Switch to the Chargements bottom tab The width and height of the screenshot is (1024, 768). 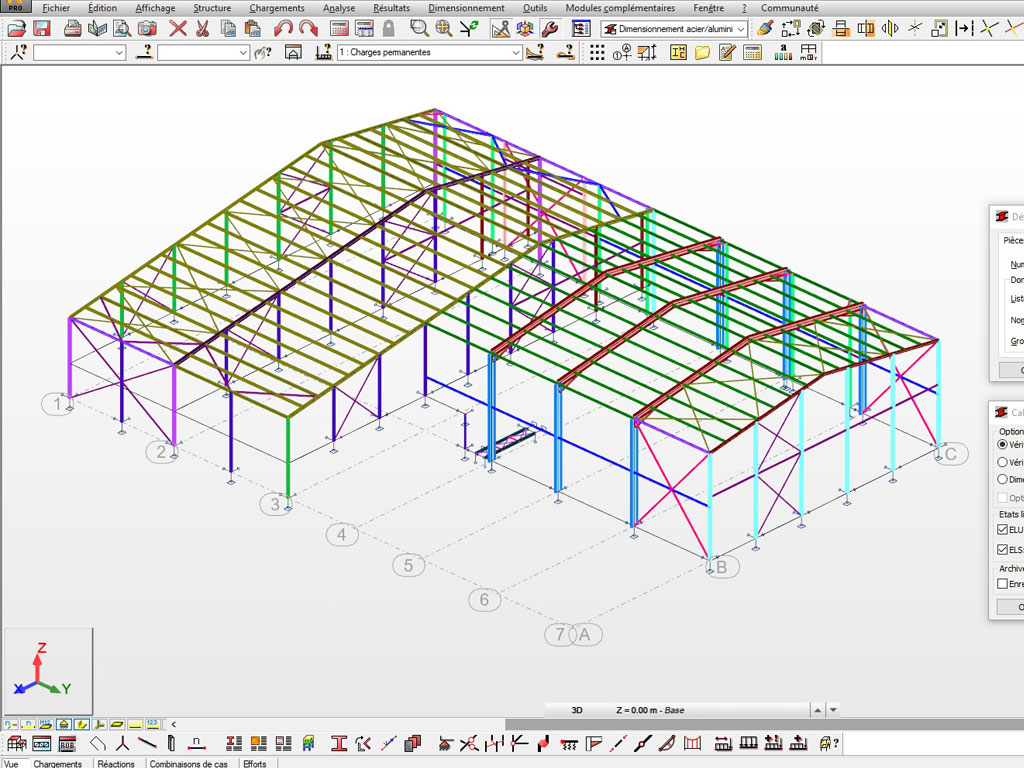(x=57, y=763)
